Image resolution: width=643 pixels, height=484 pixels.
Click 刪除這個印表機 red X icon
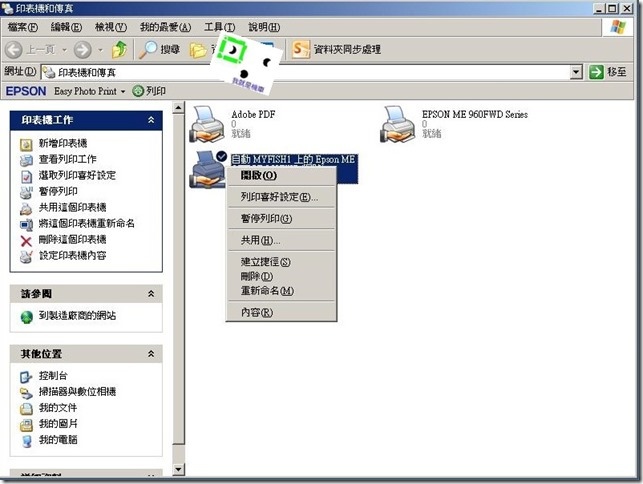[26, 241]
